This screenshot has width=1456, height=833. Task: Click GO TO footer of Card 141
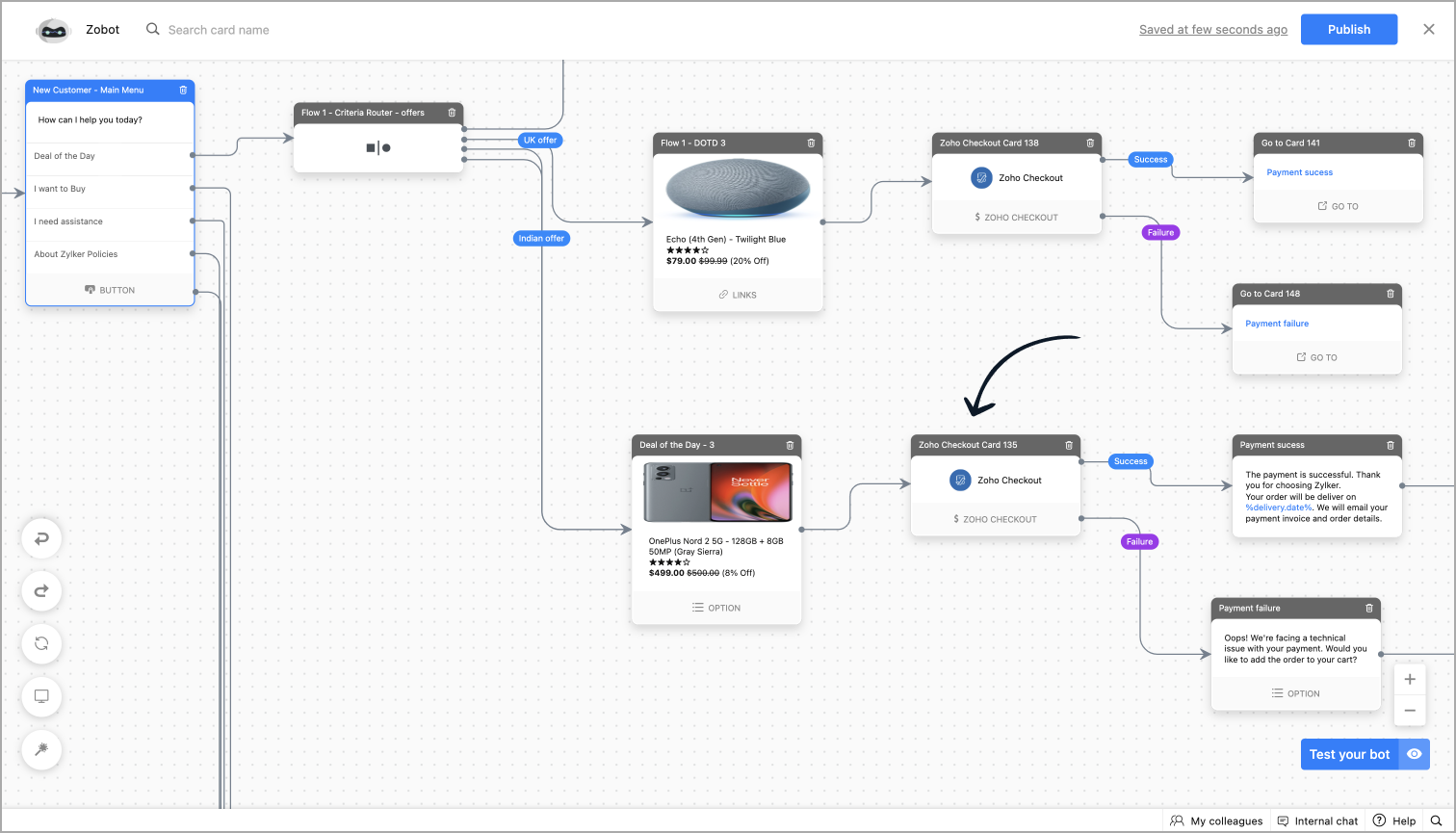click(1338, 206)
